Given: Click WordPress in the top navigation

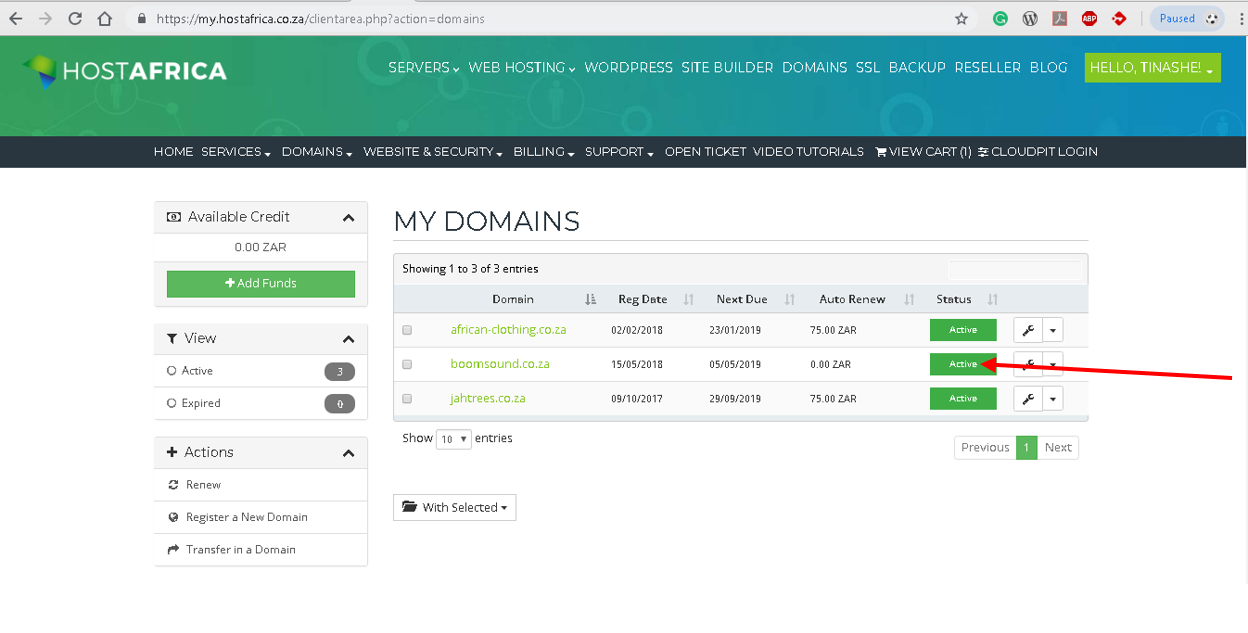Looking at the screenshot, I should tap(629, 67).
